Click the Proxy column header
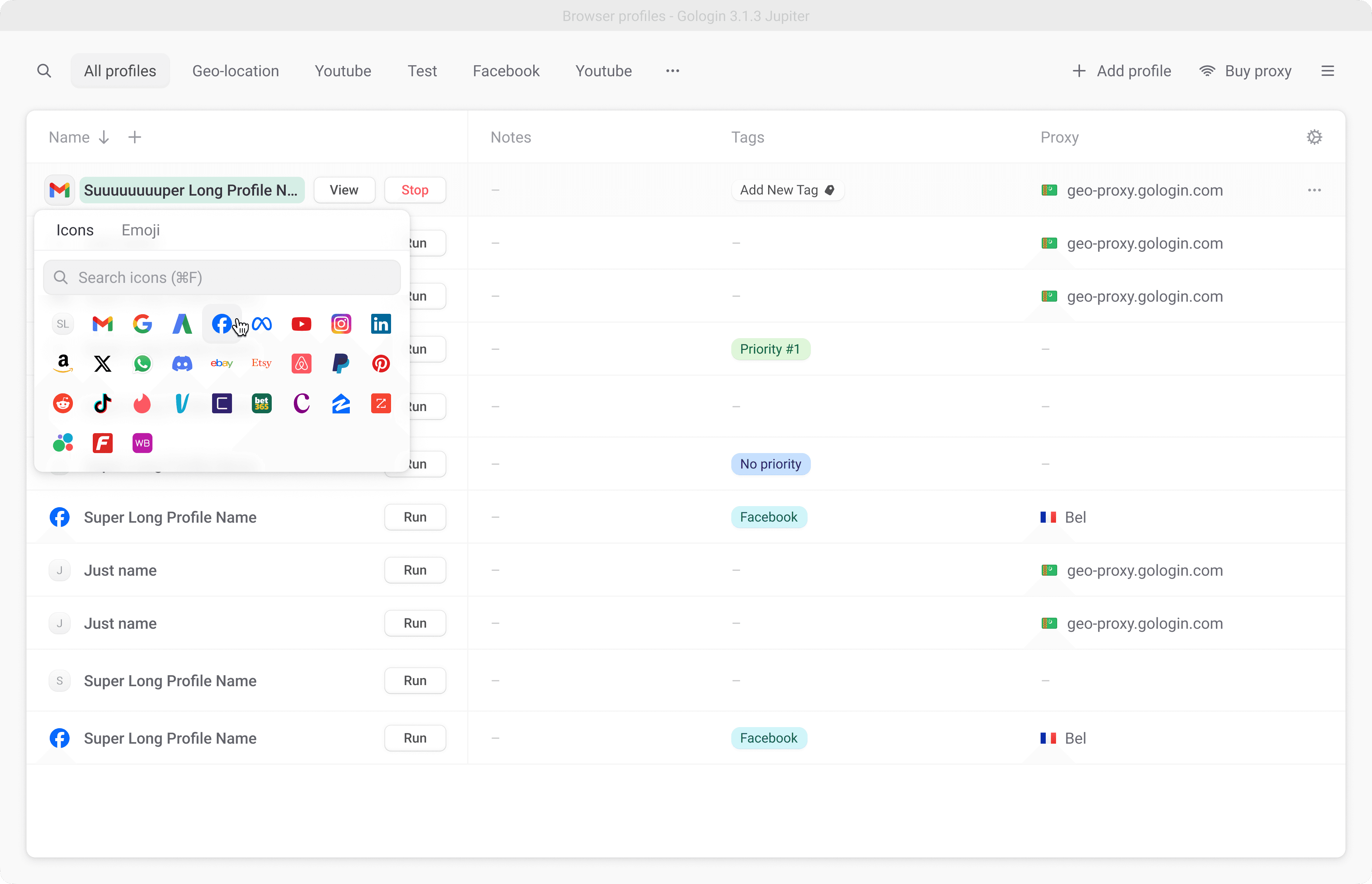This screenshot has height=884, width=1372. [x=1059, y=137]
